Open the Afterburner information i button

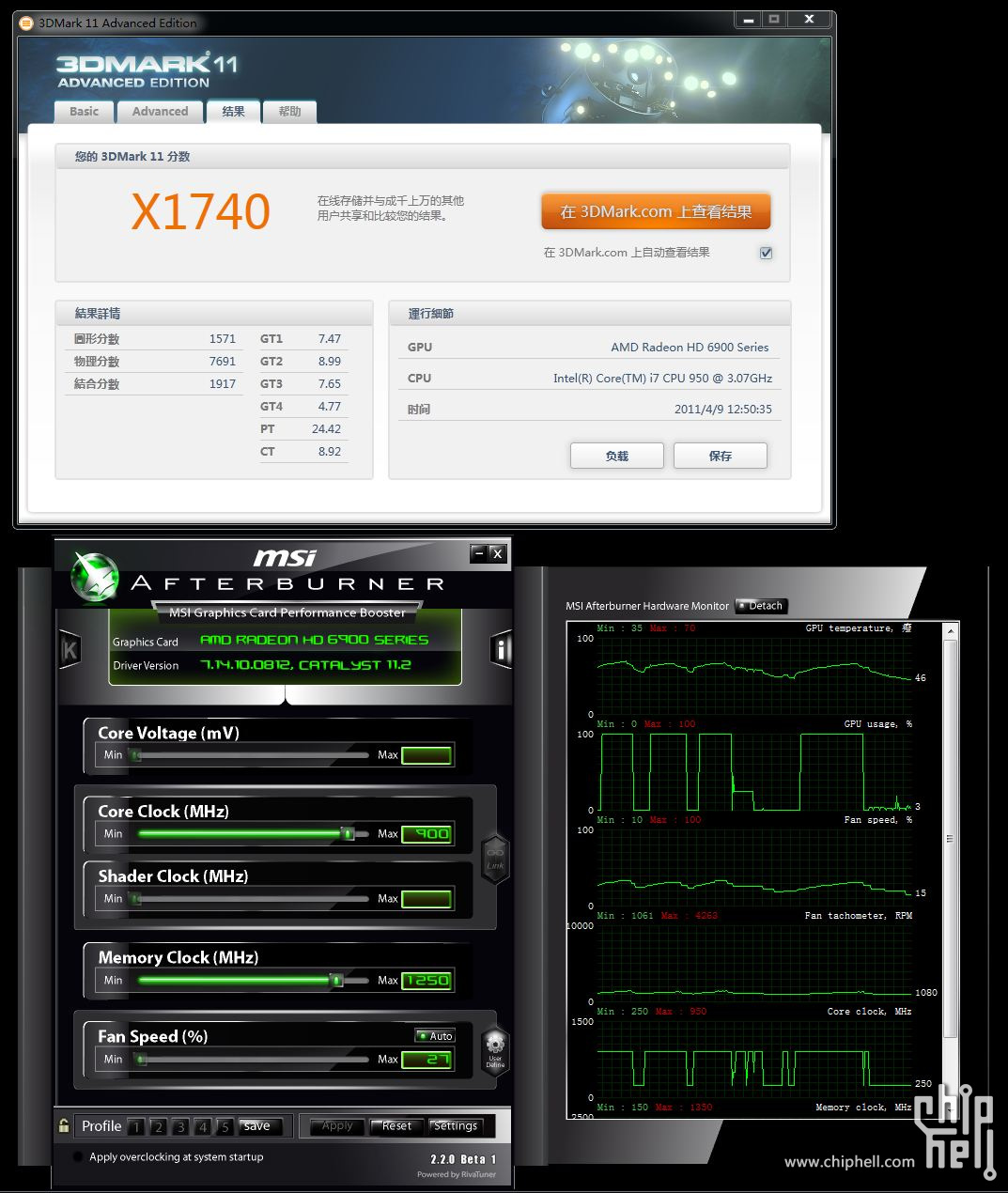click(x=501, y=649)
